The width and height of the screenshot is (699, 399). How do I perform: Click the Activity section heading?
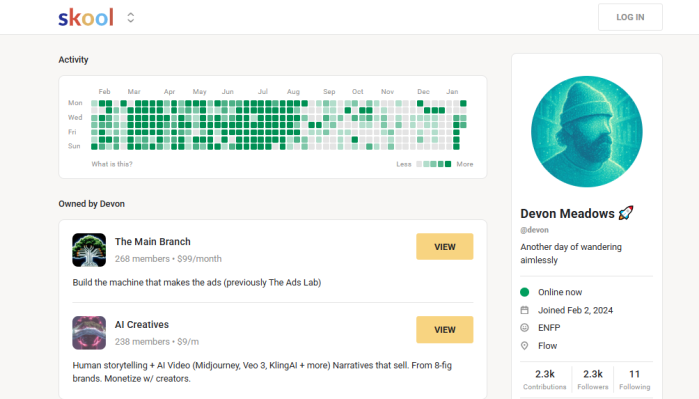pos(73,60)
